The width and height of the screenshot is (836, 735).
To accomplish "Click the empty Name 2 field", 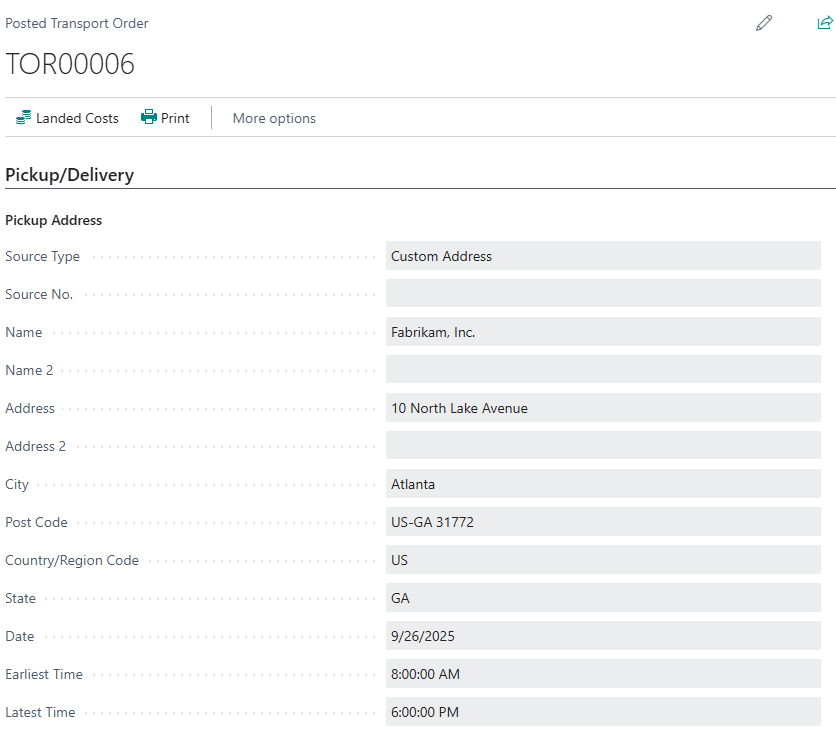I will [603, 370].
